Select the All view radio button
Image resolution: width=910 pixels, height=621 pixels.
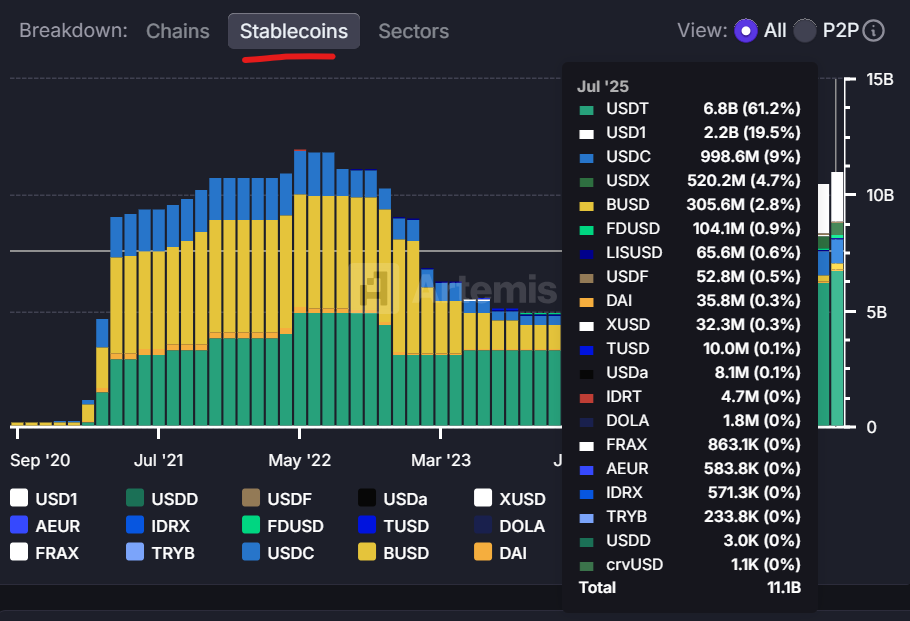745,31
